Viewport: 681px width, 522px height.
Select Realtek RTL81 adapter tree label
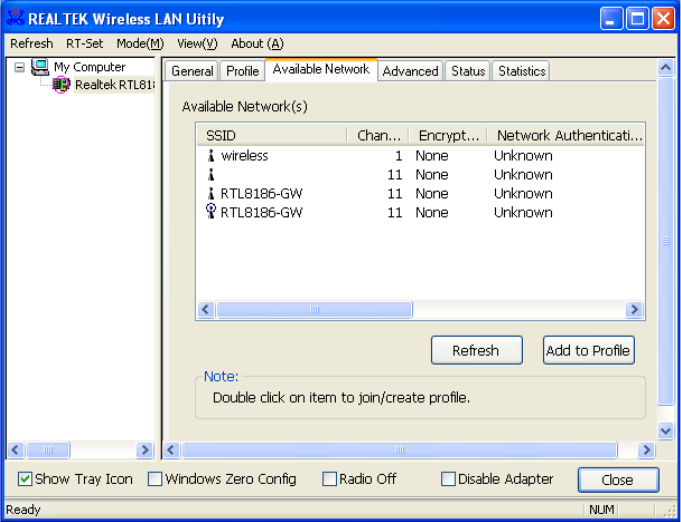[115, 85]
